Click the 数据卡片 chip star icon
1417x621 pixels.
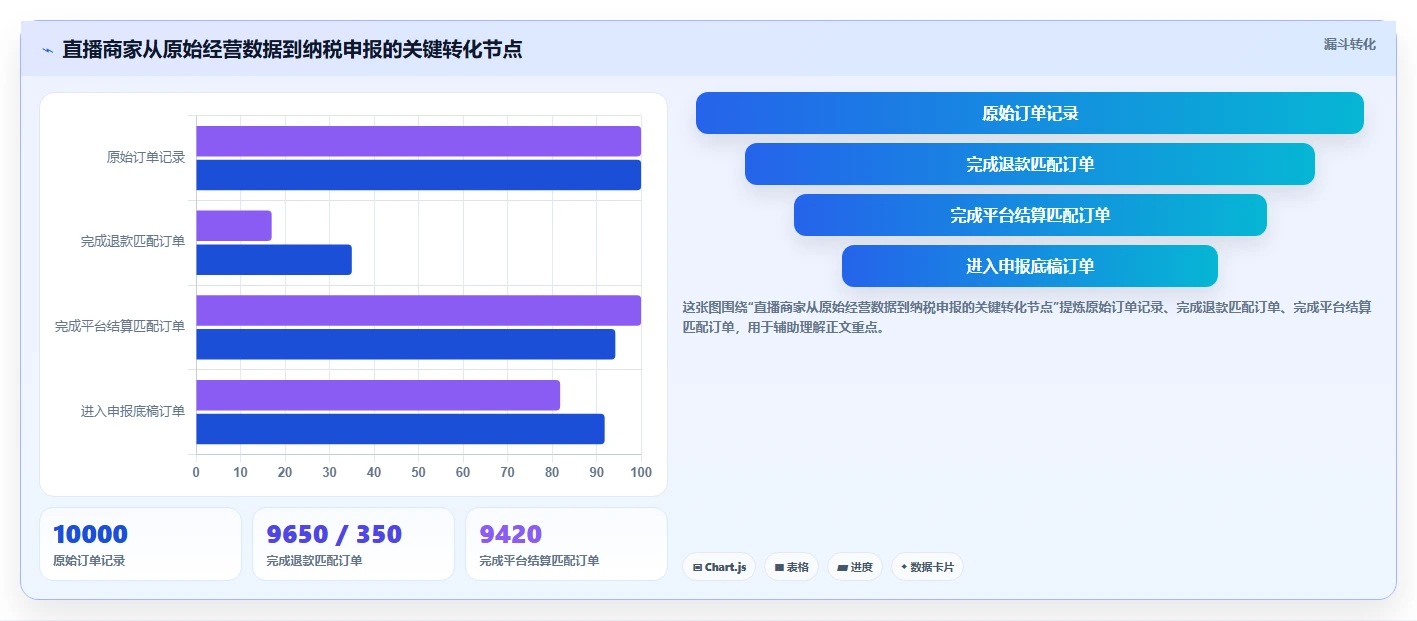(904, 567)
